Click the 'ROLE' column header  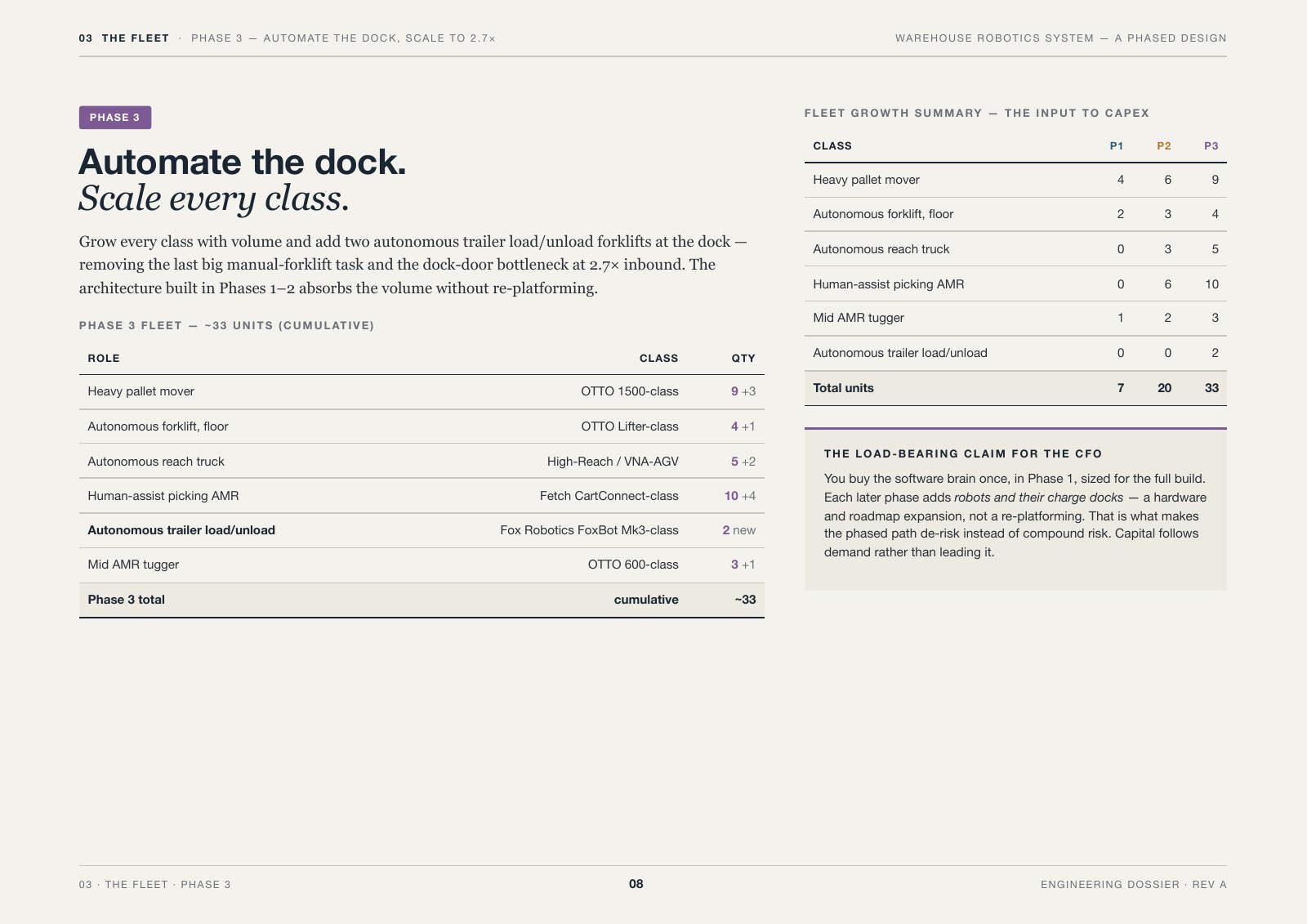click(104, 359)
